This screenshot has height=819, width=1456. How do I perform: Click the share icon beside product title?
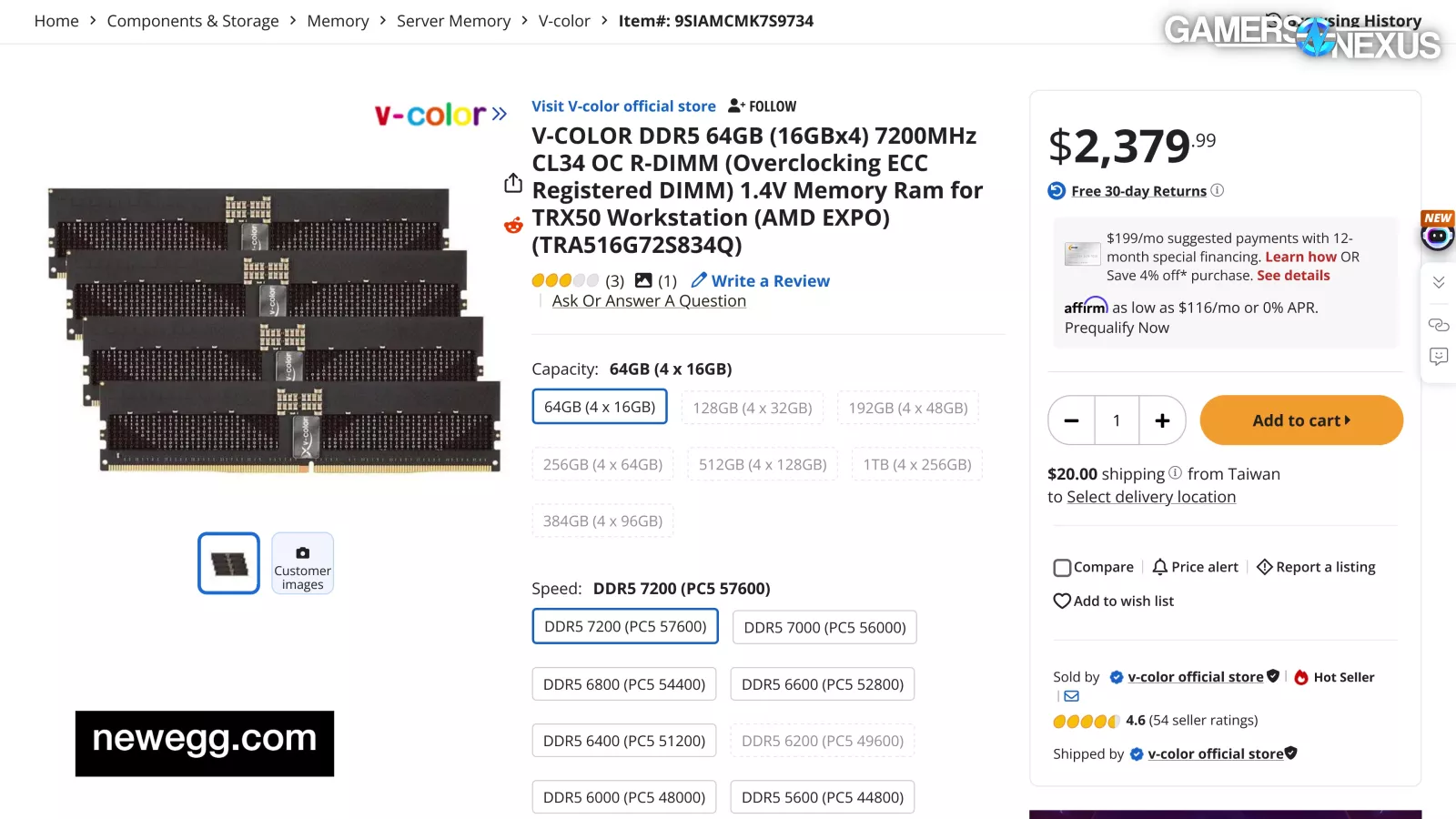coord(513,183)
